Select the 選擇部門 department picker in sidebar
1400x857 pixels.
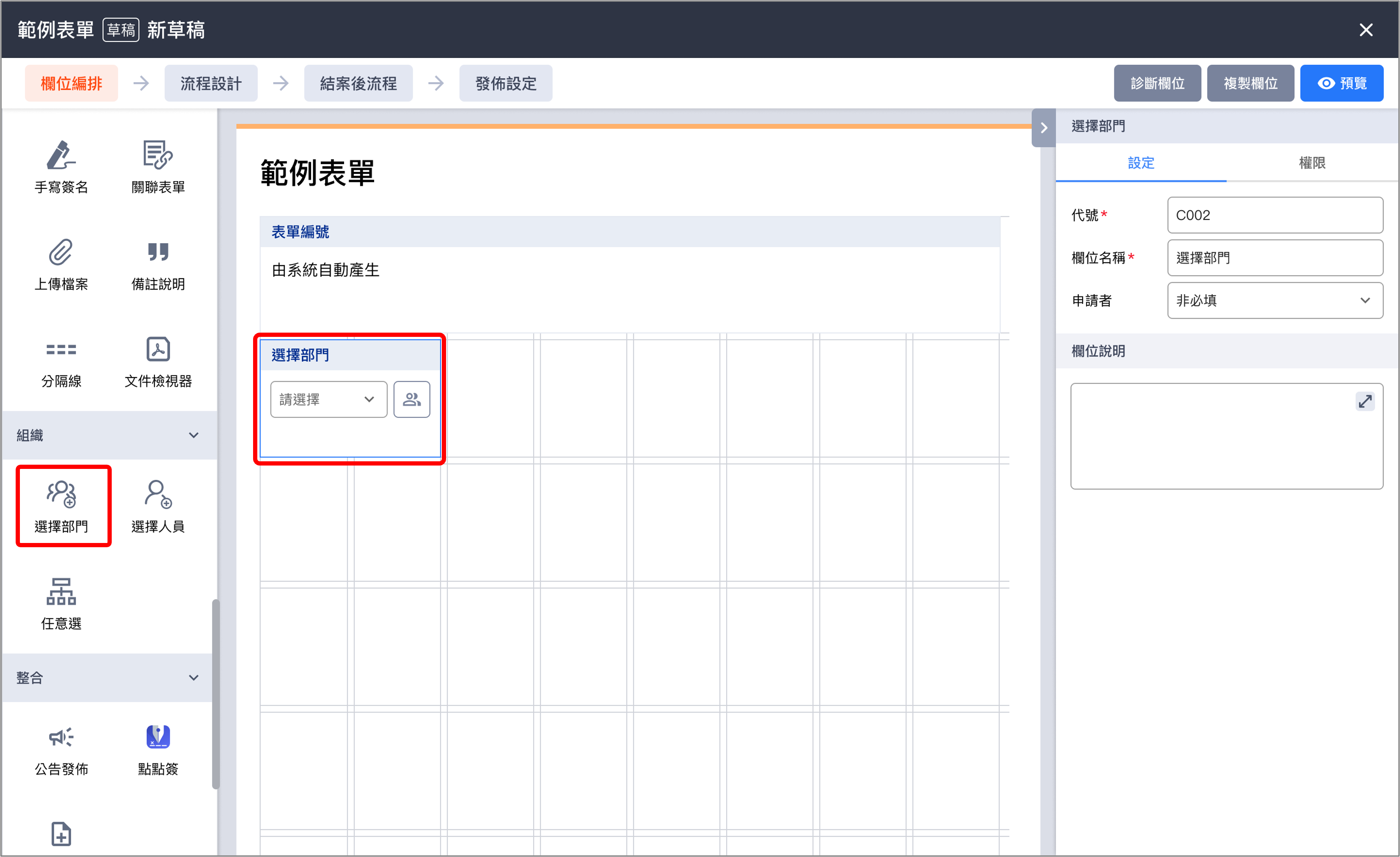click(61, 506)
